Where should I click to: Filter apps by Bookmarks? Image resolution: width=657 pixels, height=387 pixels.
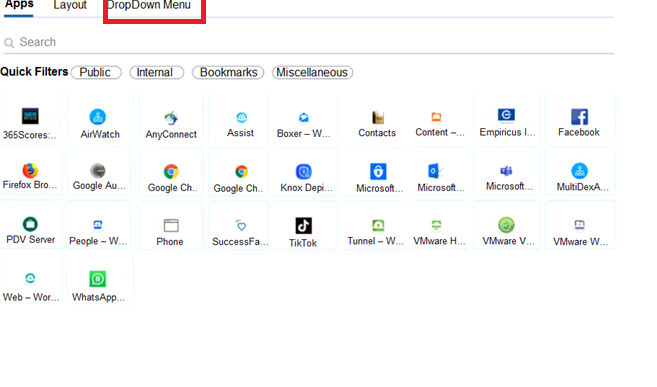(228, 72)
